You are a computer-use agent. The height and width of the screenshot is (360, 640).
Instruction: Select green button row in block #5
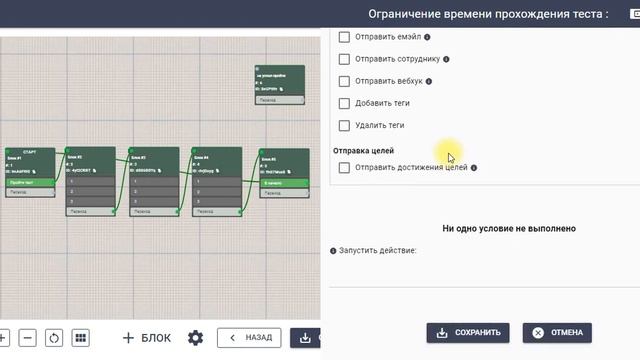coord(284,183)
